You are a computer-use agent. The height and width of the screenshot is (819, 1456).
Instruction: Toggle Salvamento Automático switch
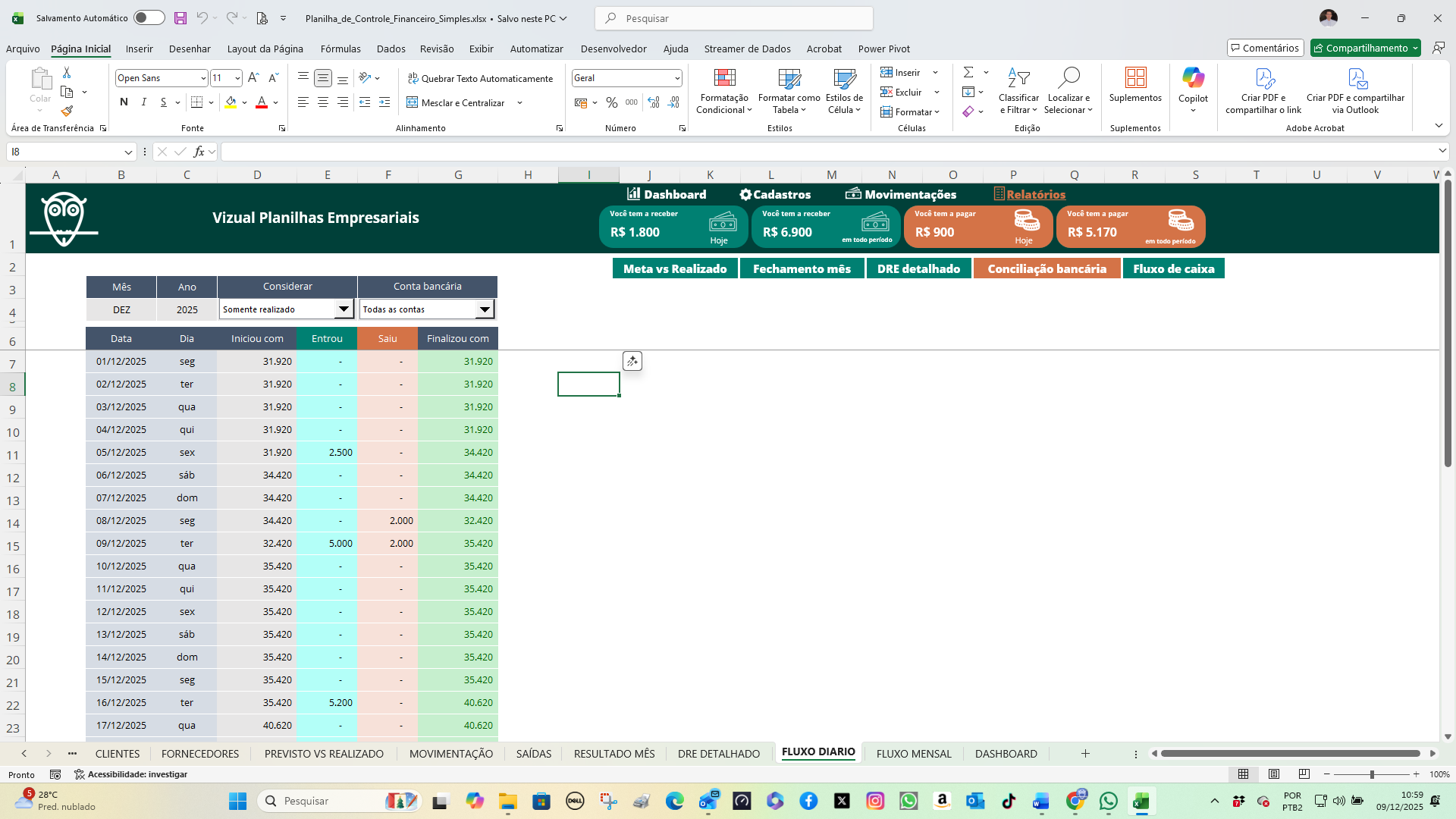tap(149, 18)
